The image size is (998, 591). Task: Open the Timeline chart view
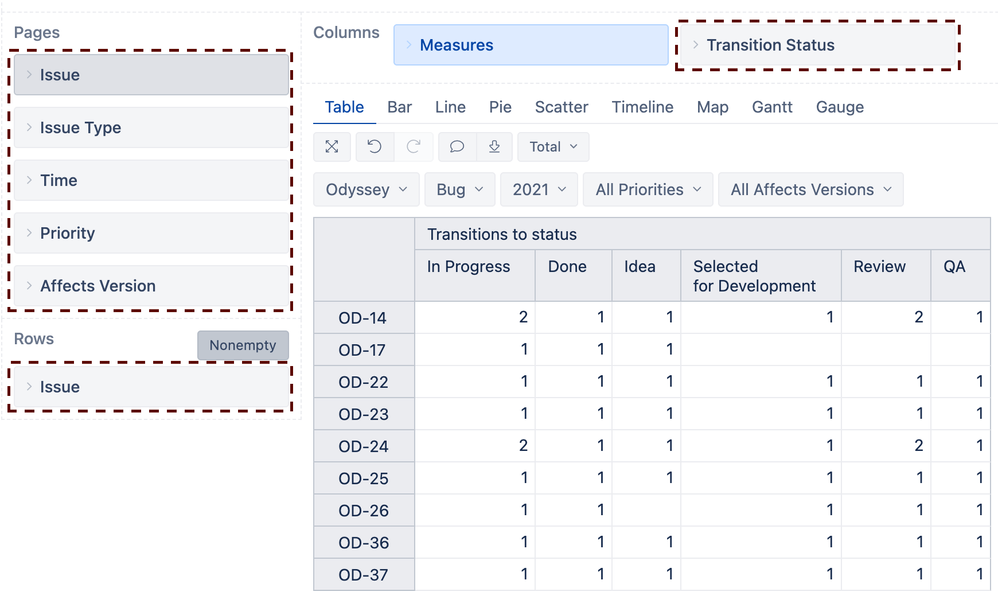pyautogui.click(x=642, y=107)
